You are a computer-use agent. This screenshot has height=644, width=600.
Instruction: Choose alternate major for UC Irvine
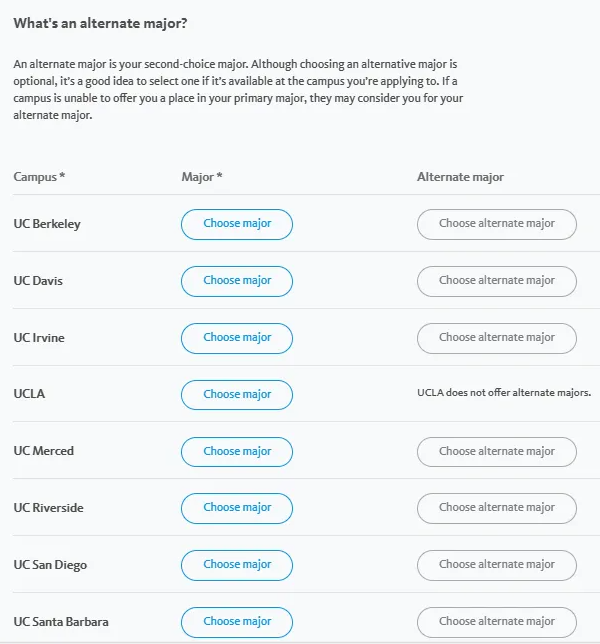coord(496,338)
